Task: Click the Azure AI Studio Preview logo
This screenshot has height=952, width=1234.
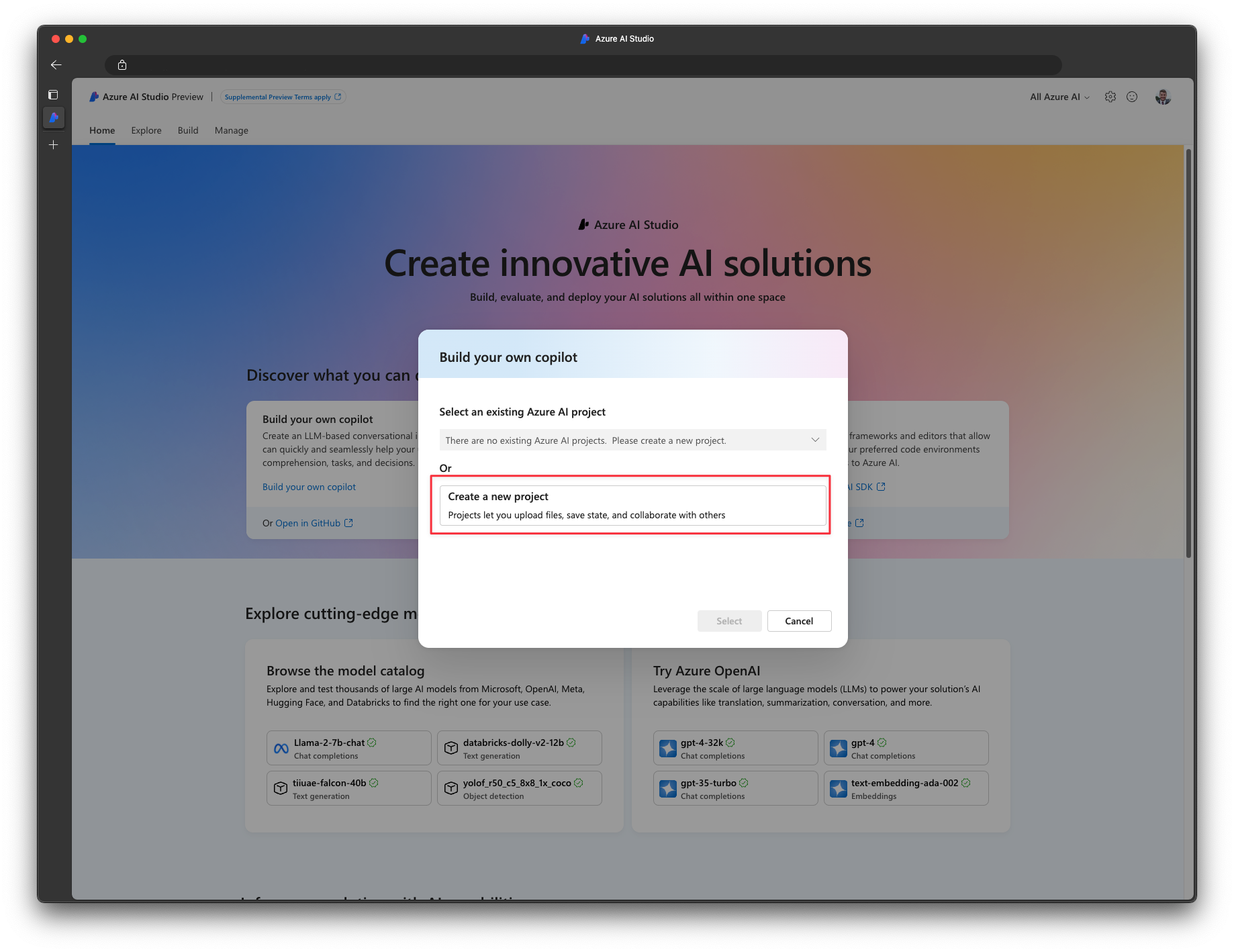Action: click(x=94, y=97)
